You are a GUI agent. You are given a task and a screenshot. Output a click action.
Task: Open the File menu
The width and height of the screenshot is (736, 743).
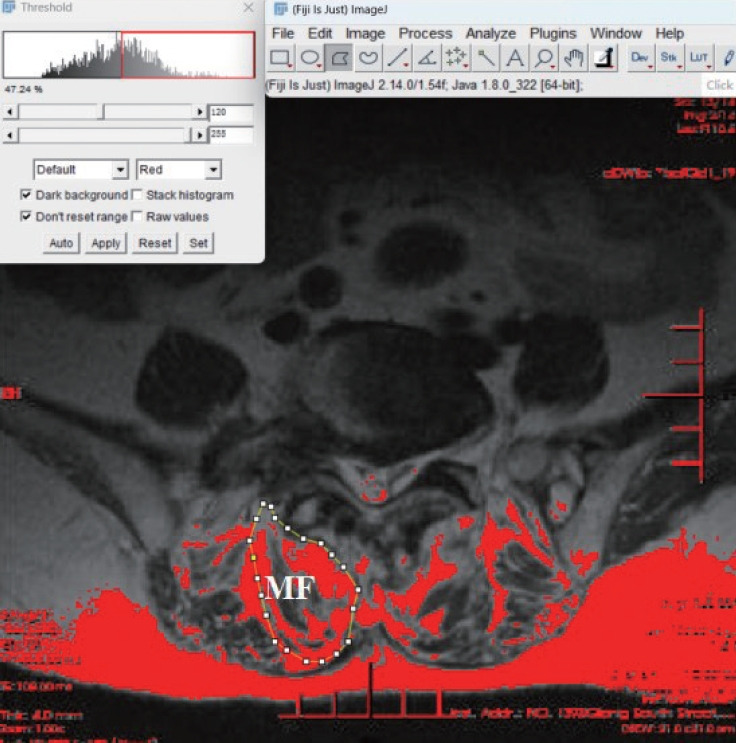(282, 33)
